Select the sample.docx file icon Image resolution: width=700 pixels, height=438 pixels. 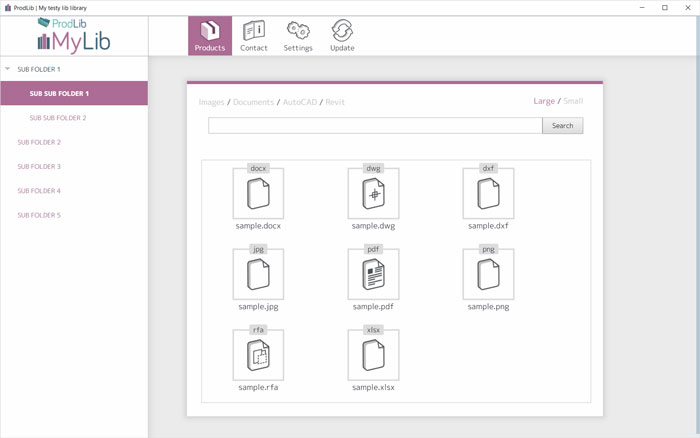click(x=258, y=193)
